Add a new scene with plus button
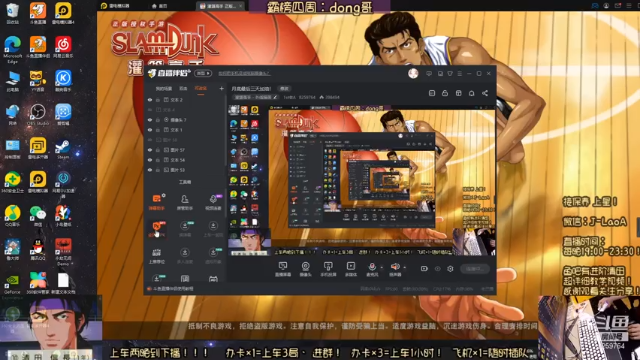640x360 pixels. (x=221, y=89)
